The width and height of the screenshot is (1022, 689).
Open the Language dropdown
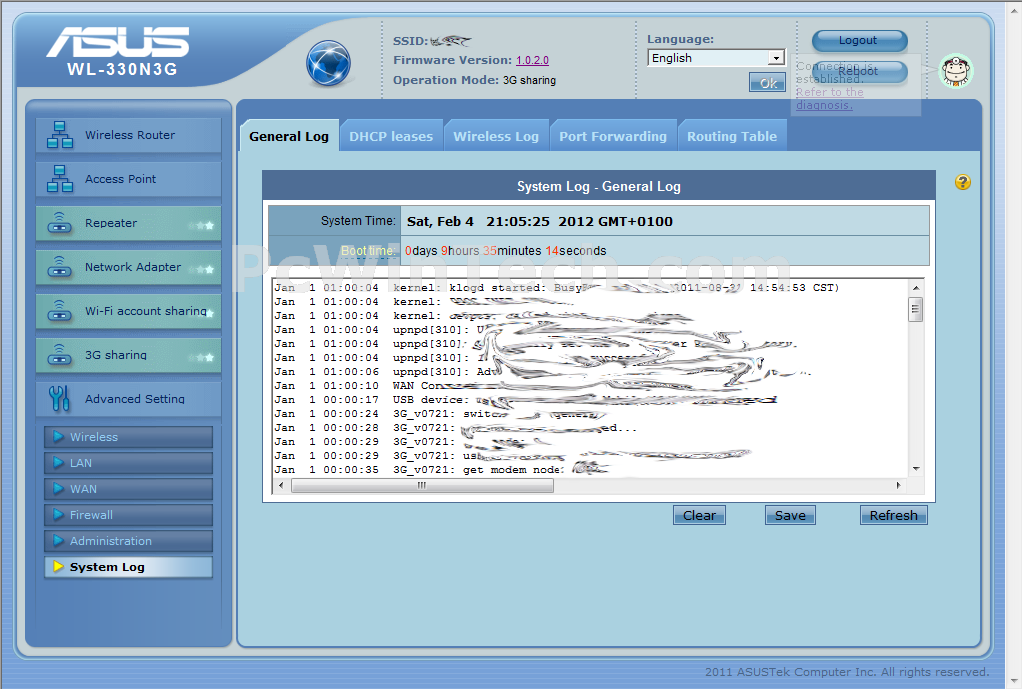point(716,58)
